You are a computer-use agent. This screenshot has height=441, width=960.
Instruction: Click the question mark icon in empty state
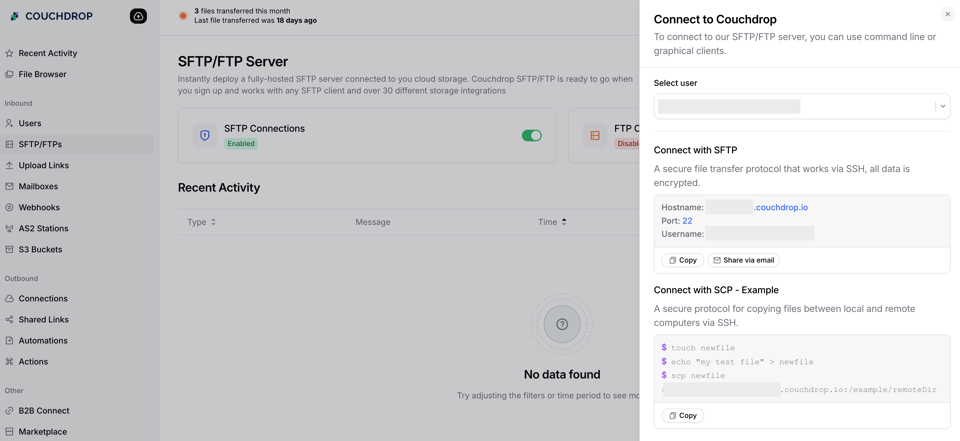[x=562, y=325]
